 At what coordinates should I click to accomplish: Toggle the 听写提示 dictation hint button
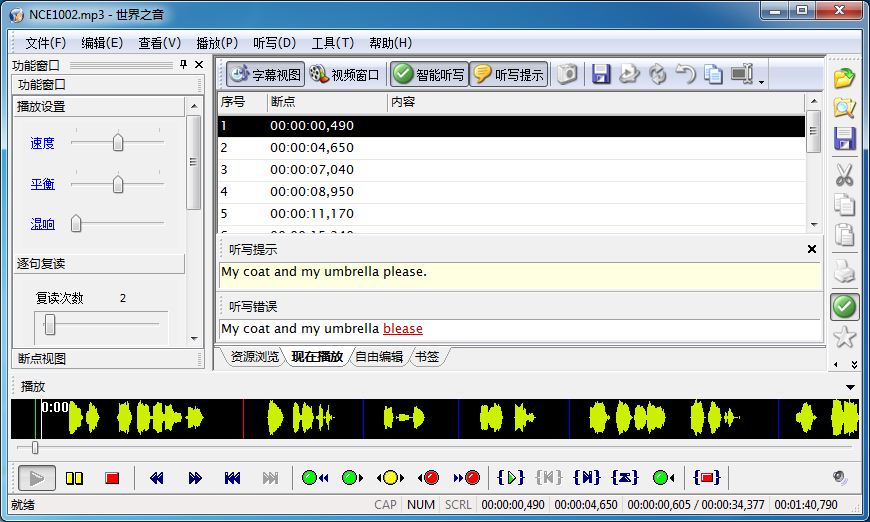pos(509,74)
